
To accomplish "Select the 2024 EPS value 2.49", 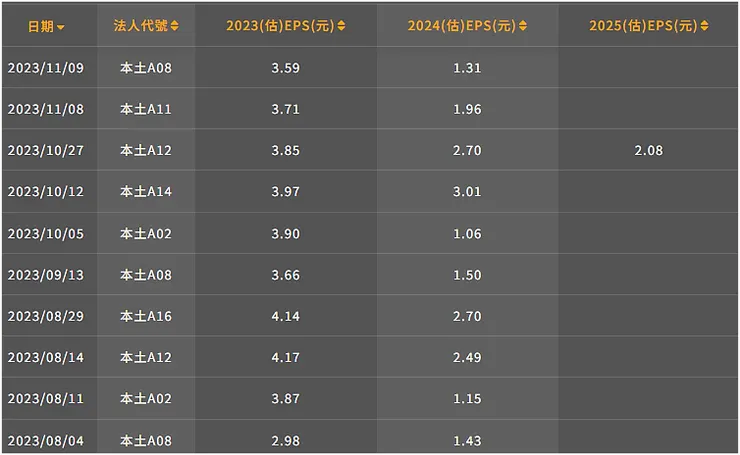I will [x=467, y=358].
